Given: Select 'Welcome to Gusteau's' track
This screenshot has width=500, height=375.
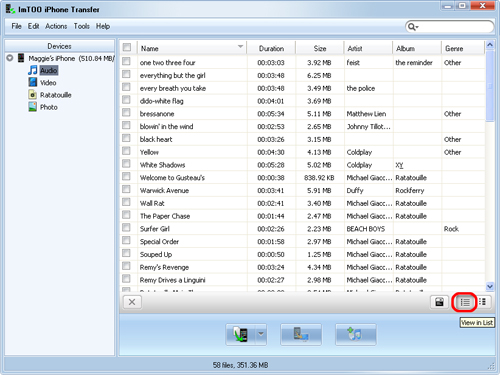Looking at the screenshot, I should (x=172, y=178).
